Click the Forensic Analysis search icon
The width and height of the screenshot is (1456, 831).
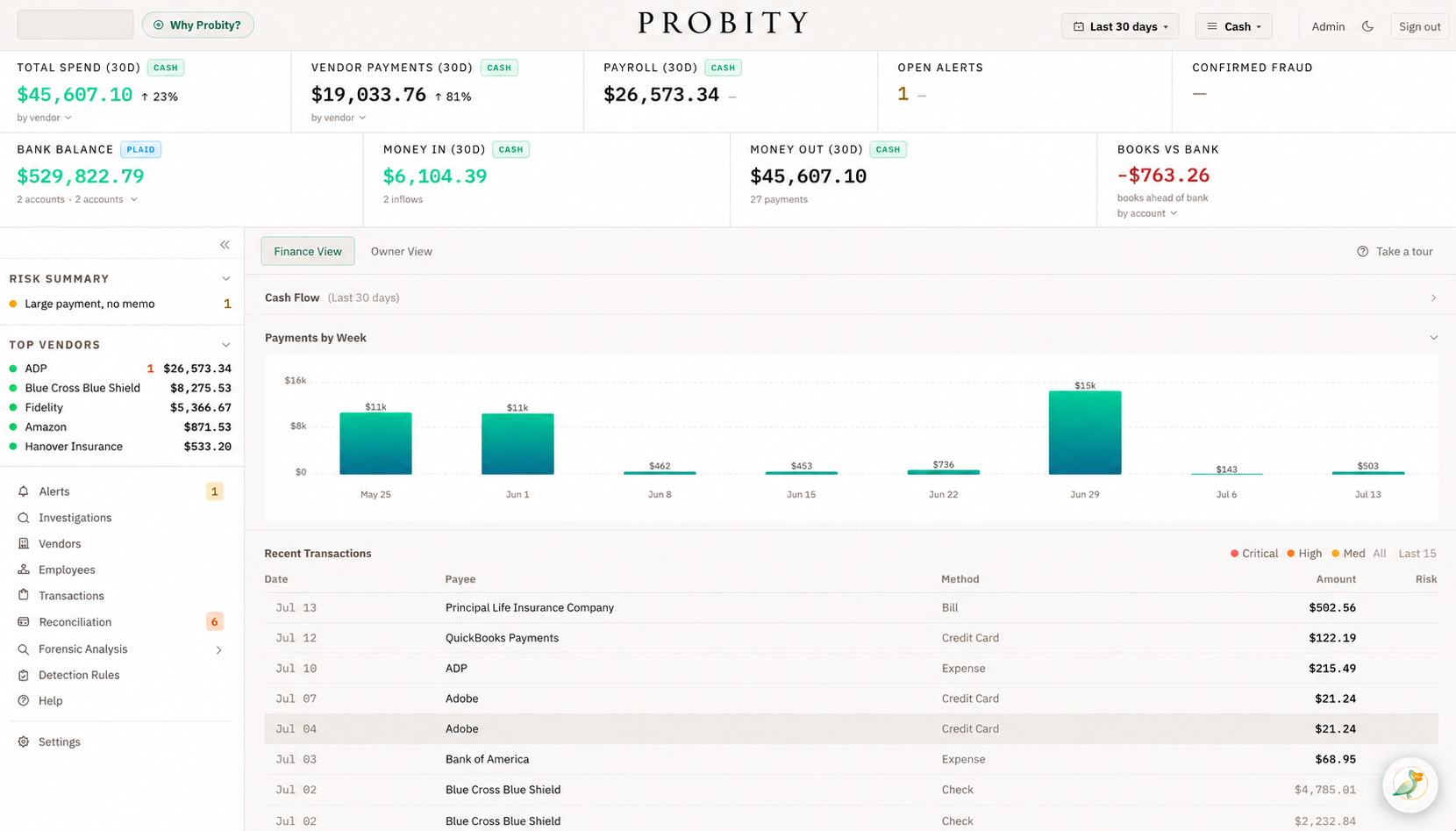click(x=24, y=649)
